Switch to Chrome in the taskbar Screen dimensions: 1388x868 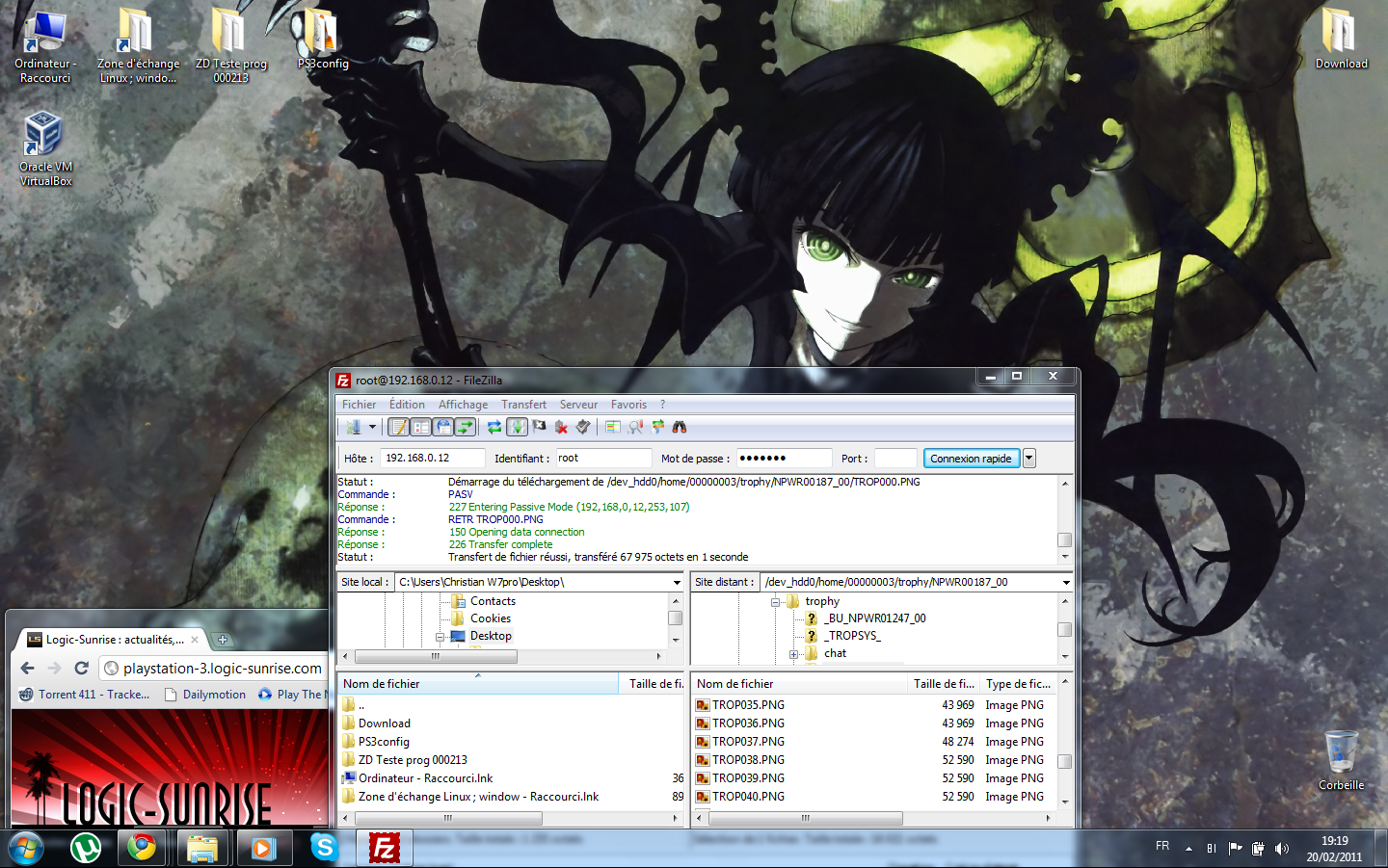(142, 848)
